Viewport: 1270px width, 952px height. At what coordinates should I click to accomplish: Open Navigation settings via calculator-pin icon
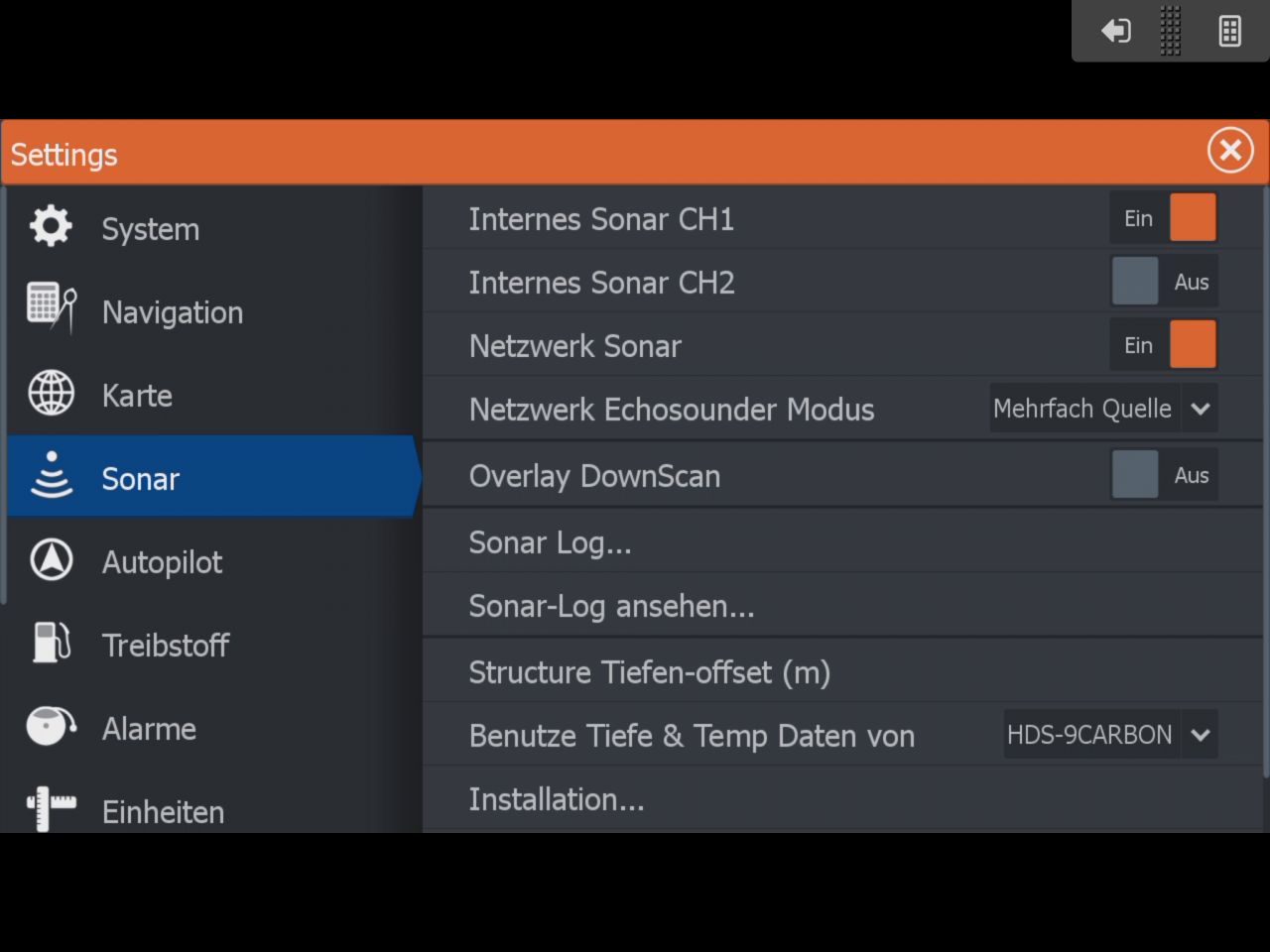[52, 308]
